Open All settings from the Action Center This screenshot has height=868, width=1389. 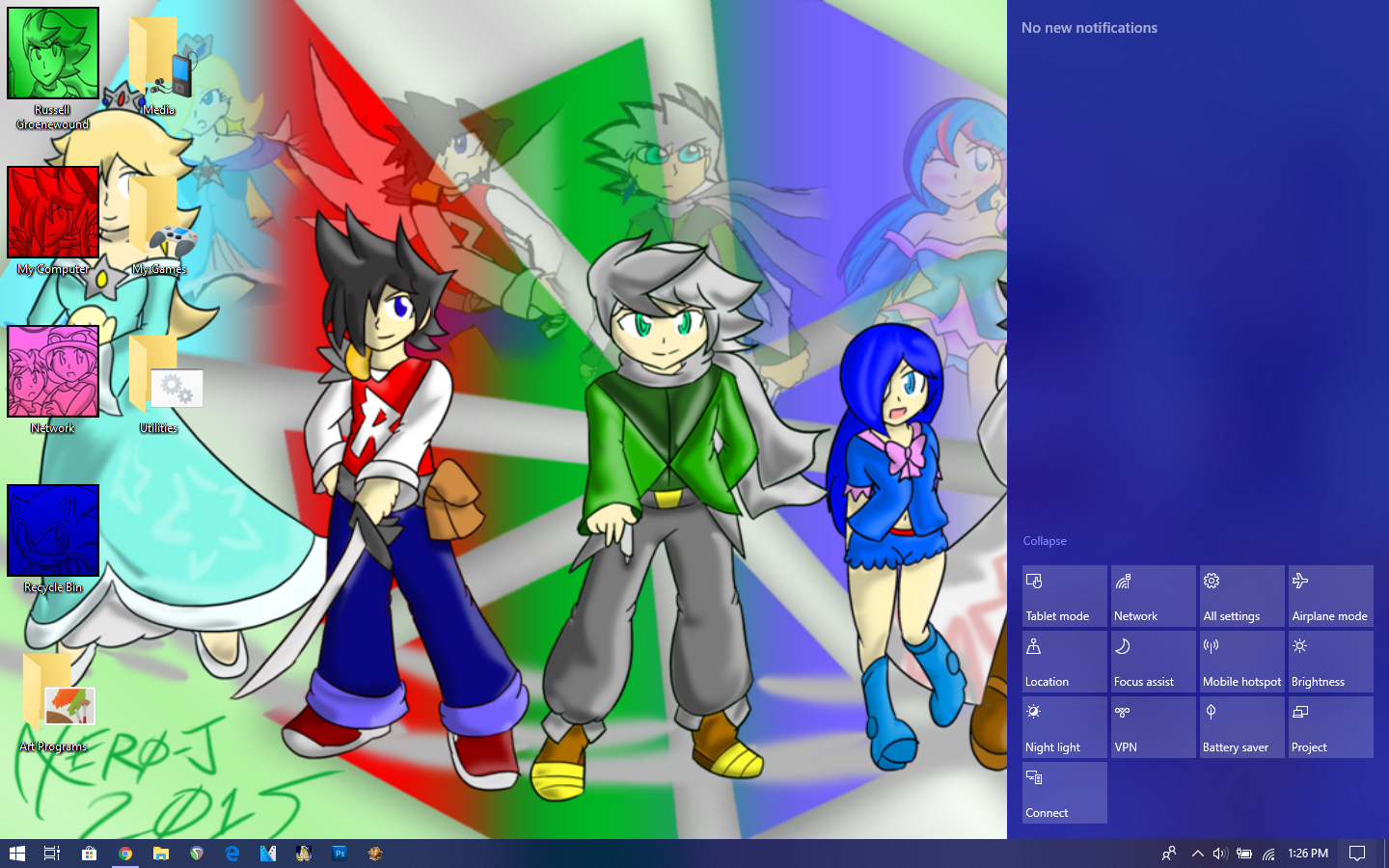click(1241, 595)
